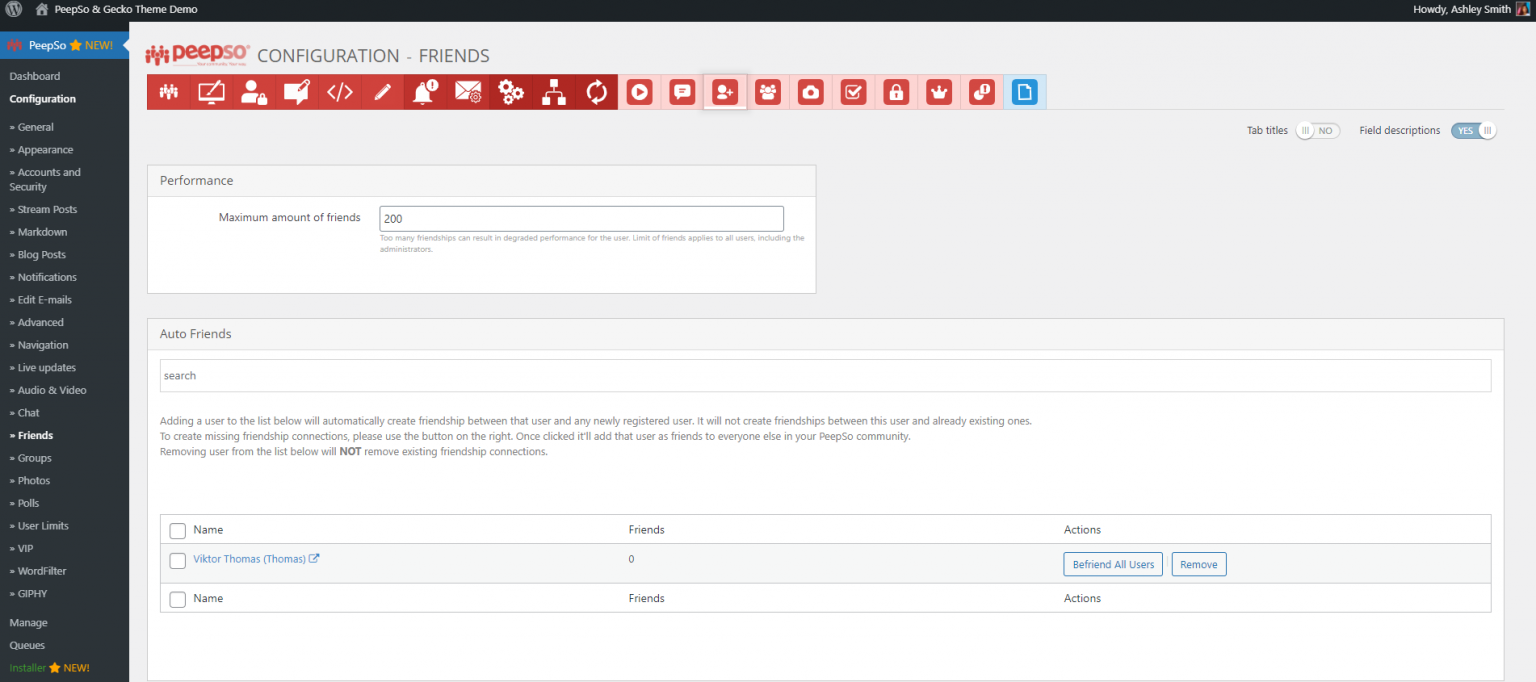1536x682 pixels.
Task: Click the Audio & Video play icon
Action: tap(639, 92)
